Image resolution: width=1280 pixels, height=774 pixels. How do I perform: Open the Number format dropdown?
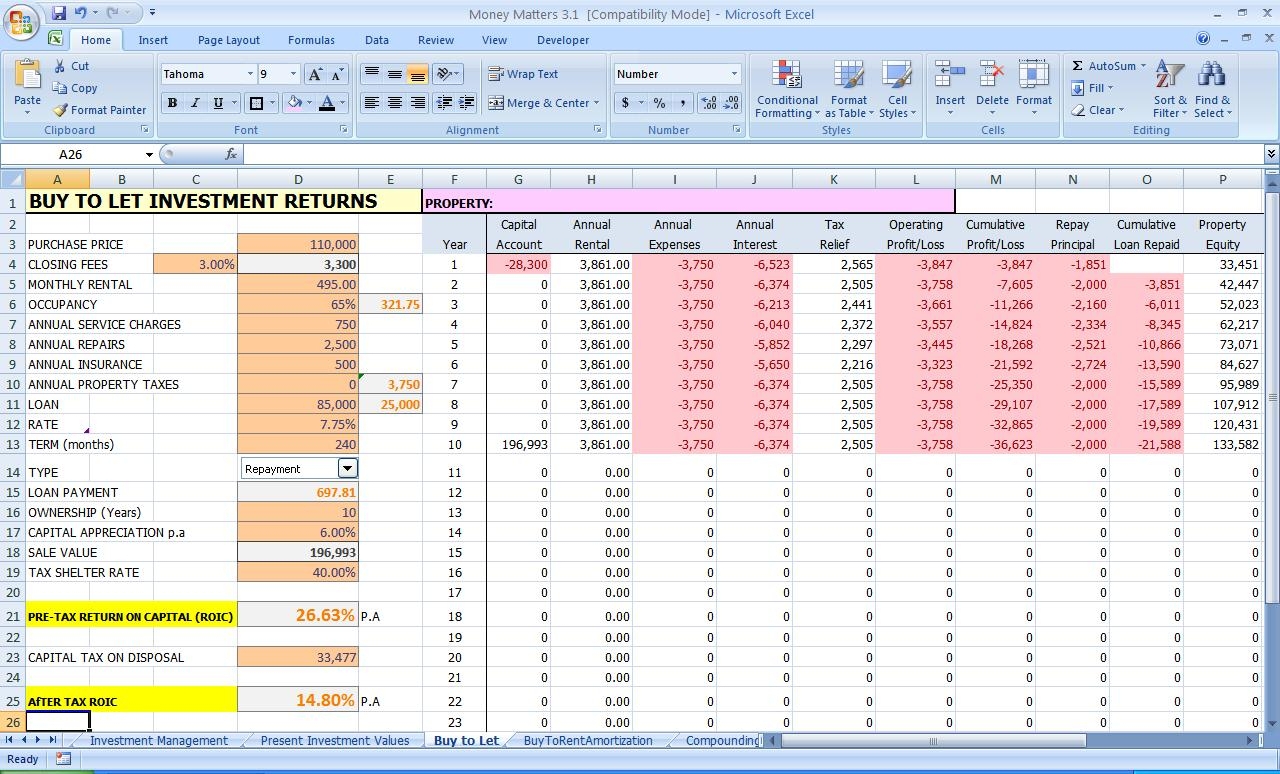point(733,73)
